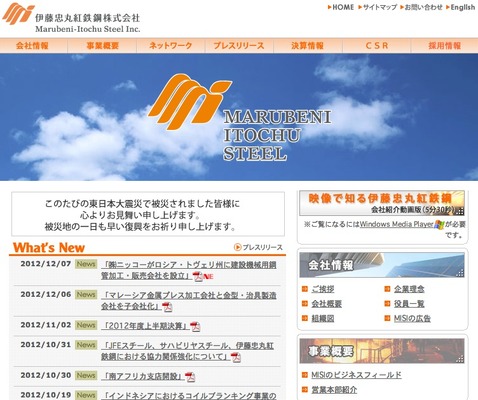Click the What's New heading
The image size is (478, 400).
coord(49,248)
